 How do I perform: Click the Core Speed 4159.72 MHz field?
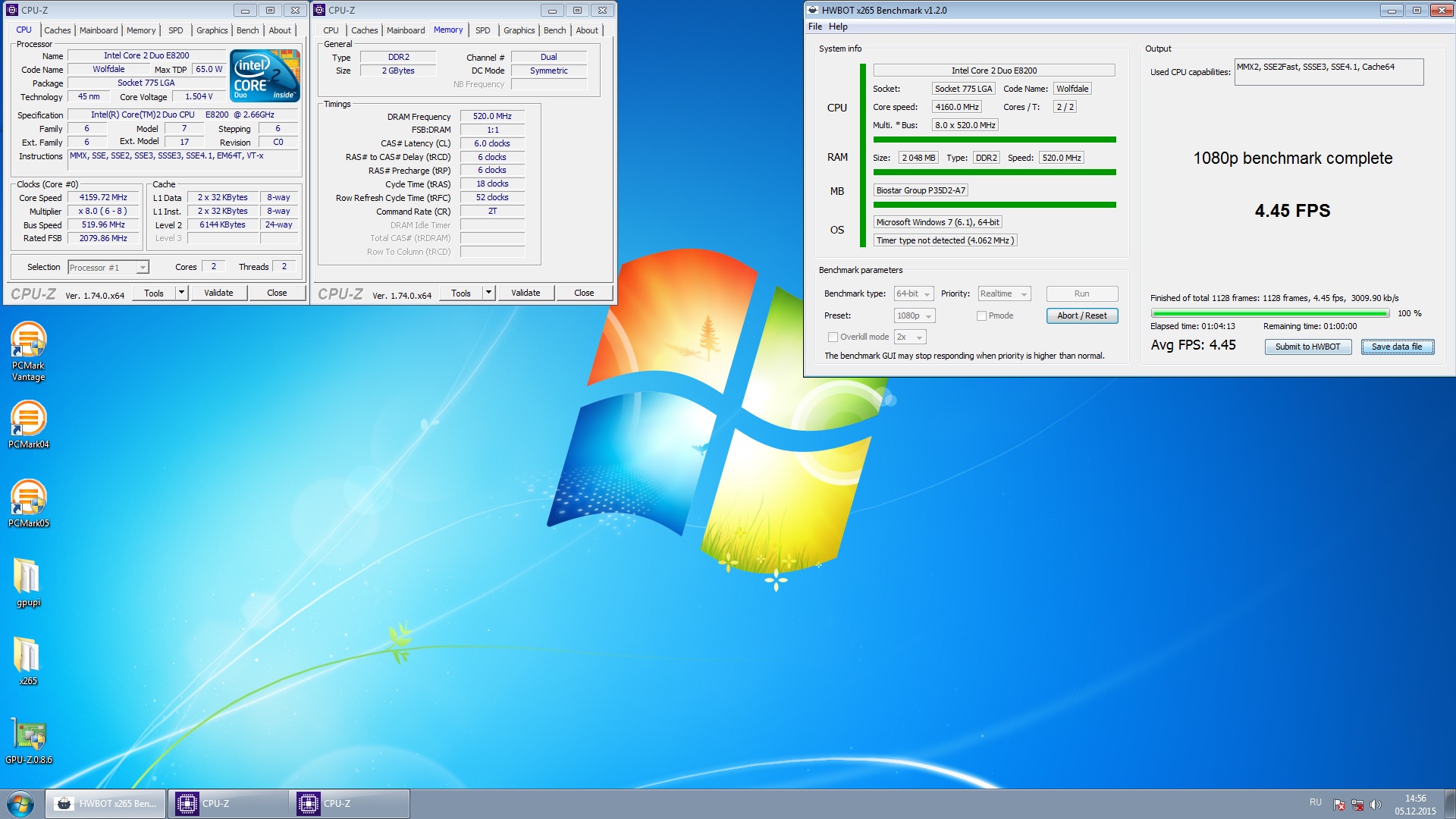click(103, 197)
